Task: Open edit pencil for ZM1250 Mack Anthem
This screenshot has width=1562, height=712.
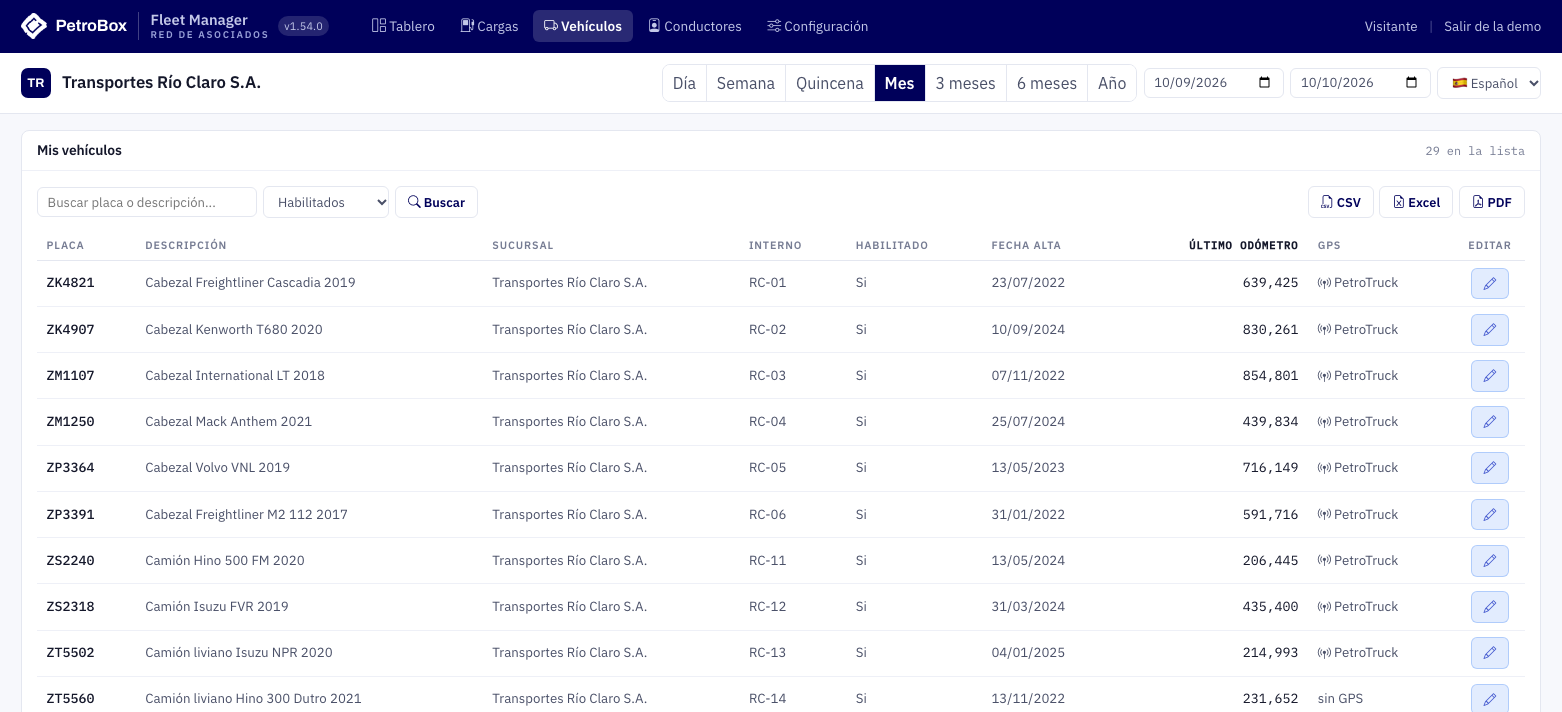Action: coord(1489,422)
